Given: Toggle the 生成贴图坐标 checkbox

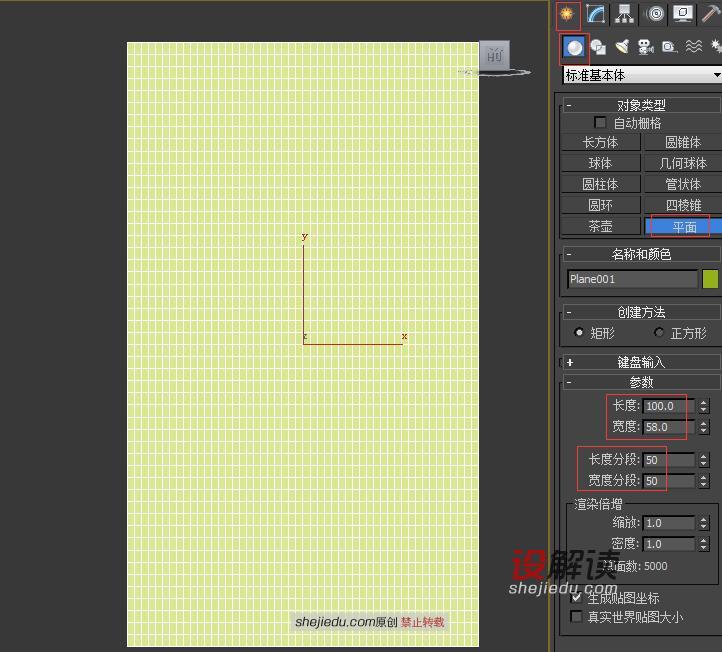Looking at the screenshot, I should 576,598.
